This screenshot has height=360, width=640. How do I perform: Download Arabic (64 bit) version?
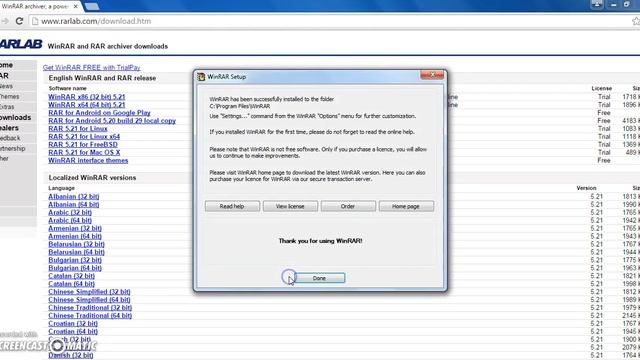point(70,220)
